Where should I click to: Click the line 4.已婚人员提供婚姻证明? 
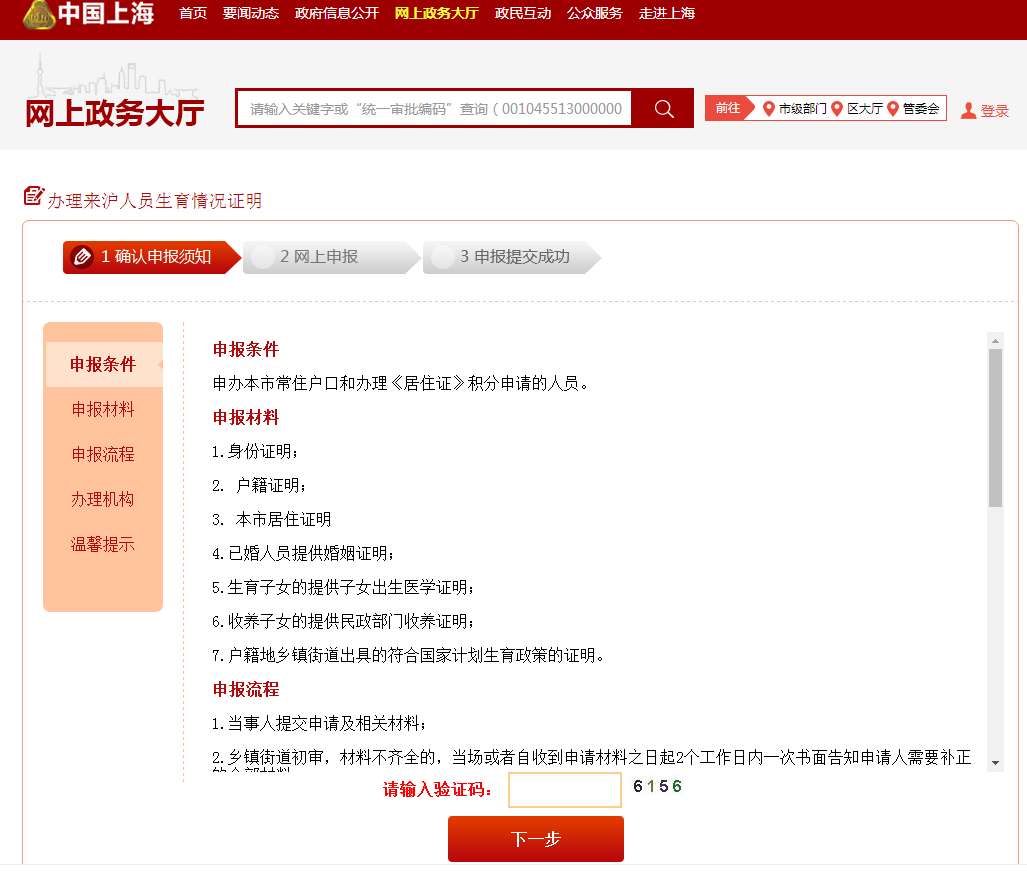point(303,554)
